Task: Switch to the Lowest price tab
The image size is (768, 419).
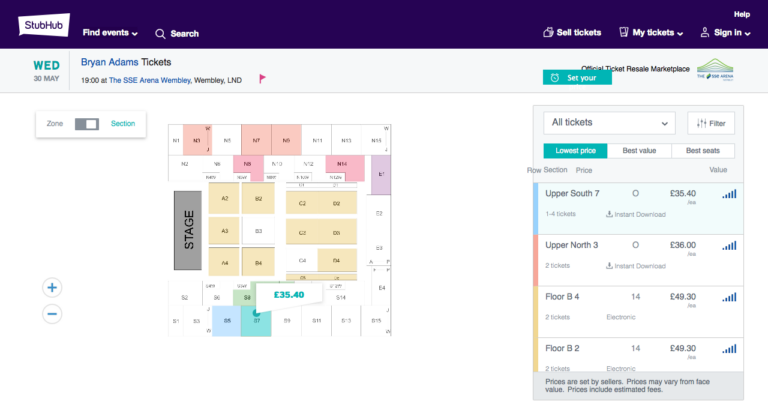Action: coord(576,151)
